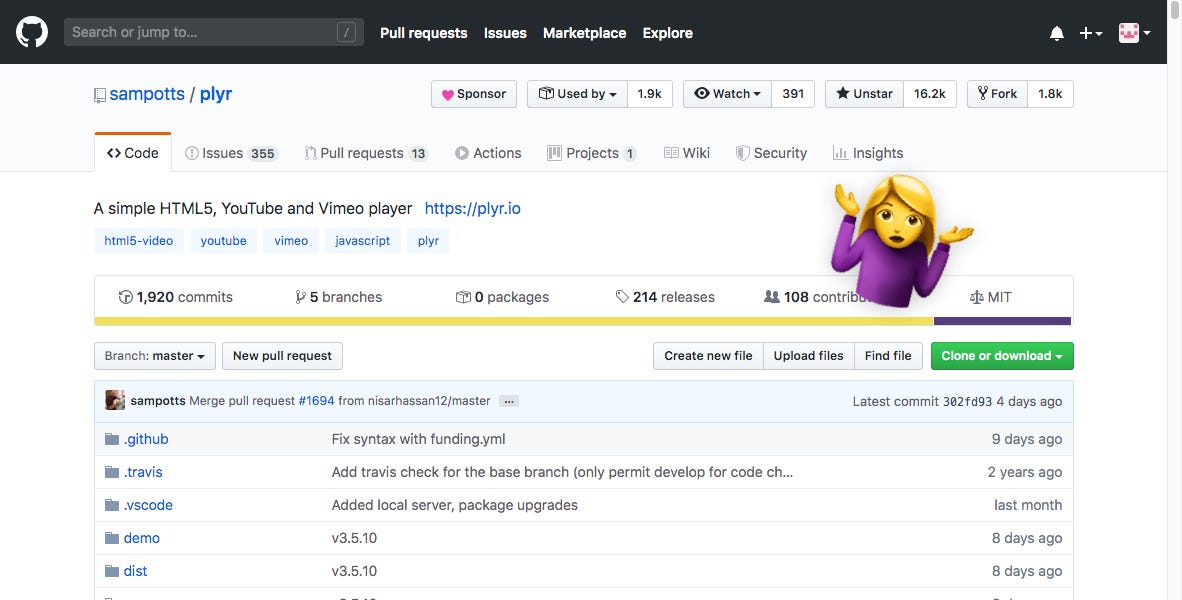Open the ellipsis to show full commit message

508,400
